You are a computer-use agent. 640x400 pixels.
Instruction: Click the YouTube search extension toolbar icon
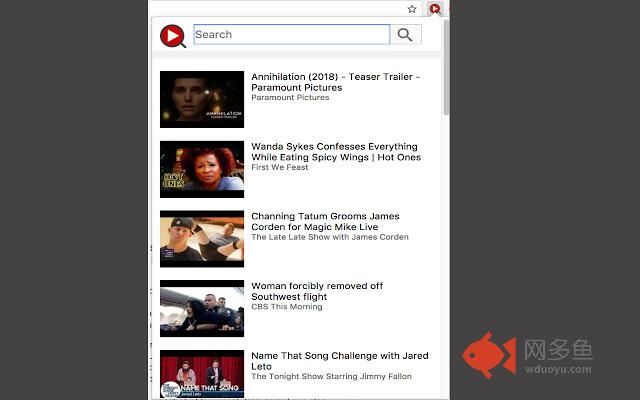point(435,9)
